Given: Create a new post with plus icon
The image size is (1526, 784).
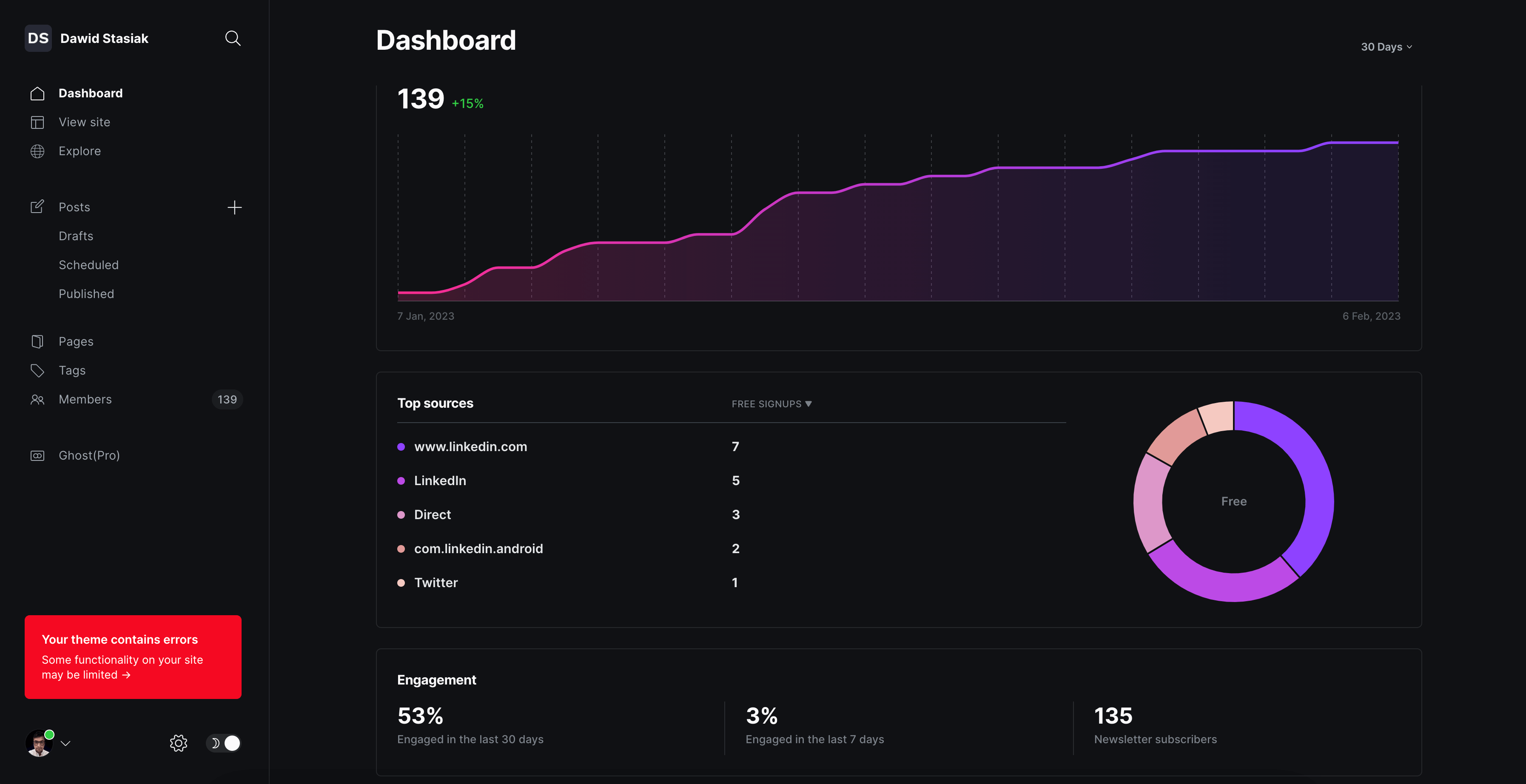Looking at the screenshot, I should (235, 207).
